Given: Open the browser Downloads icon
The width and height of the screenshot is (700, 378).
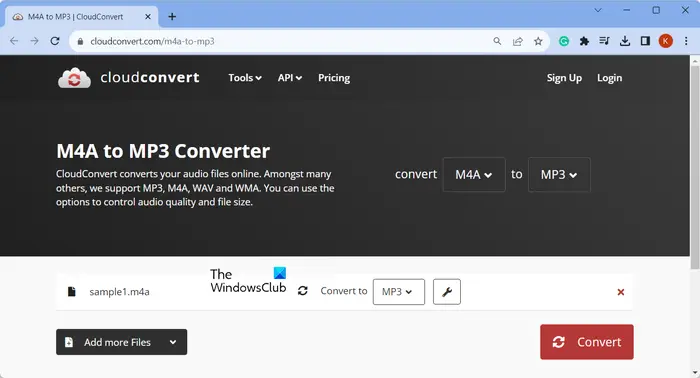Looking at the screenshot, I should (x=625, y=41).
